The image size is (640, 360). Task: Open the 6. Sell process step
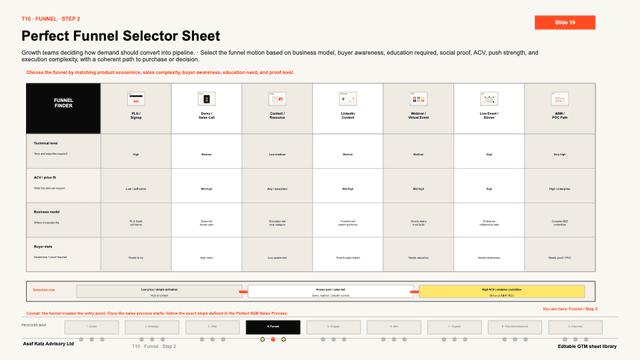coord(394,327)
